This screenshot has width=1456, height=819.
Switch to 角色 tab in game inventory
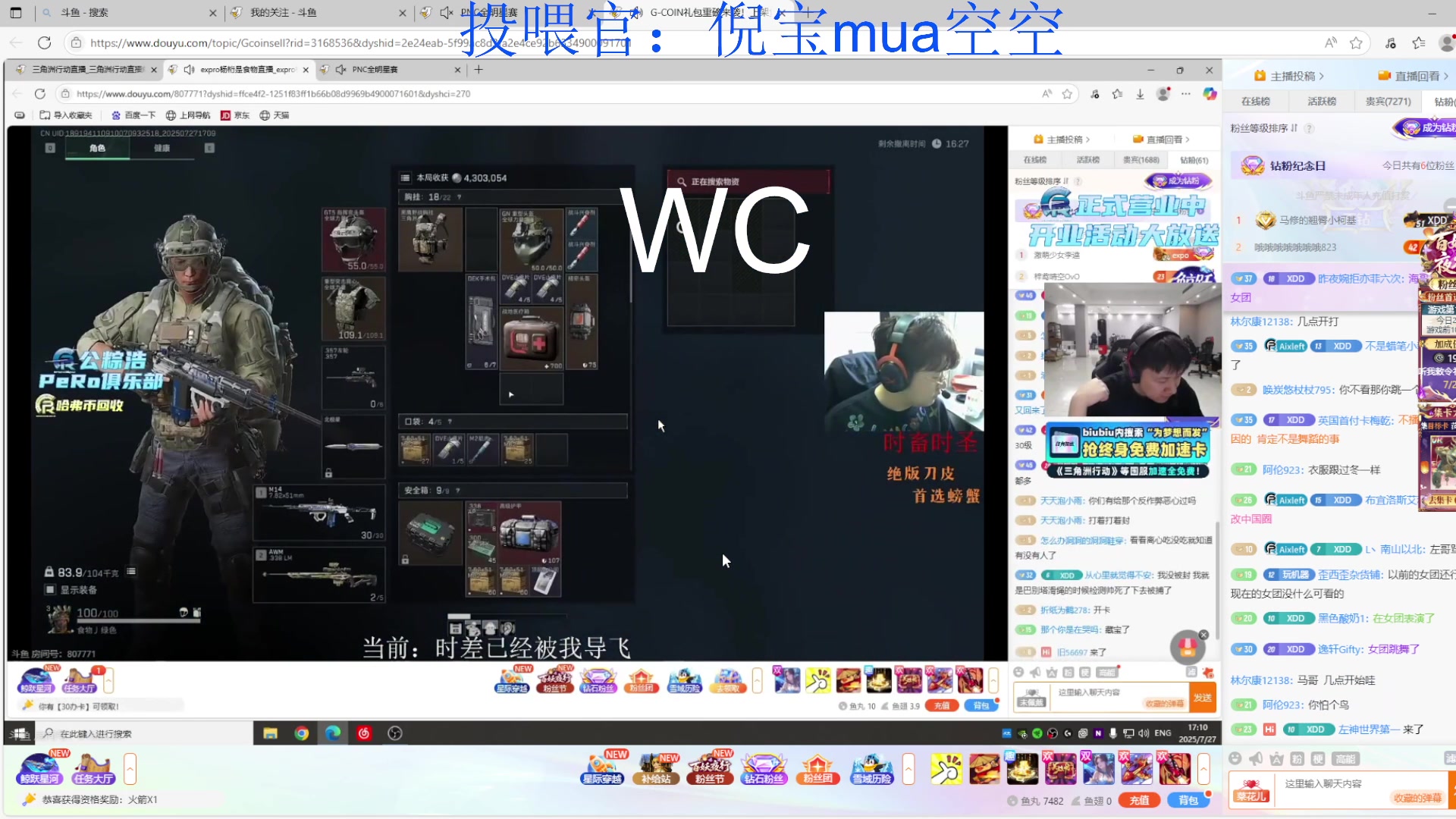pyautogui.click(x=97, y=148)
